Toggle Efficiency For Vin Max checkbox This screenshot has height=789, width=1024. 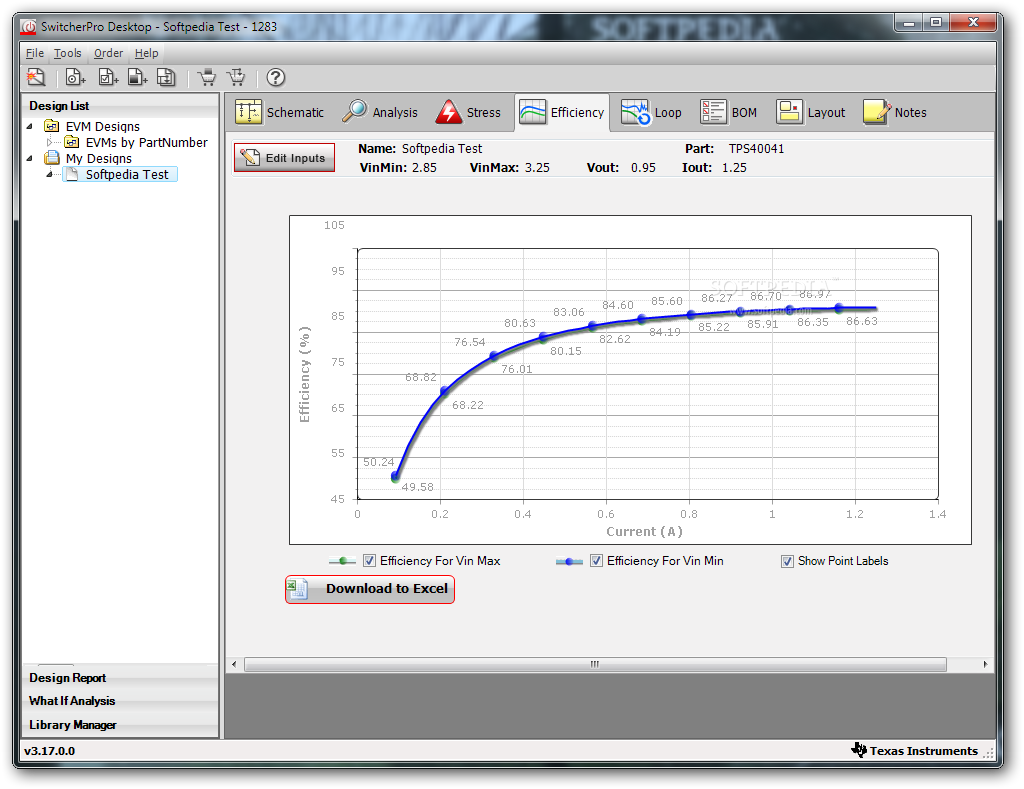click(369, 560)
